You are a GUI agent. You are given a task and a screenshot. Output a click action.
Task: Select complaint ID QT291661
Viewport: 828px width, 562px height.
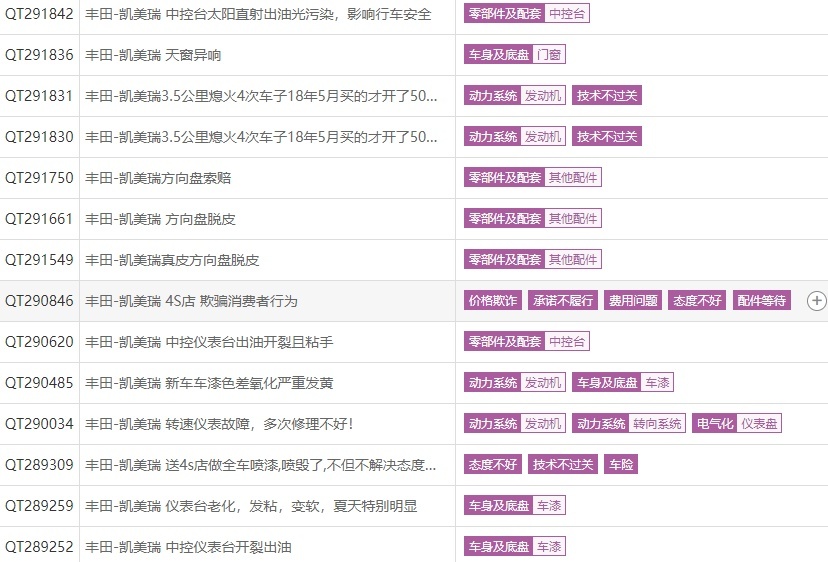coord(39,219)
